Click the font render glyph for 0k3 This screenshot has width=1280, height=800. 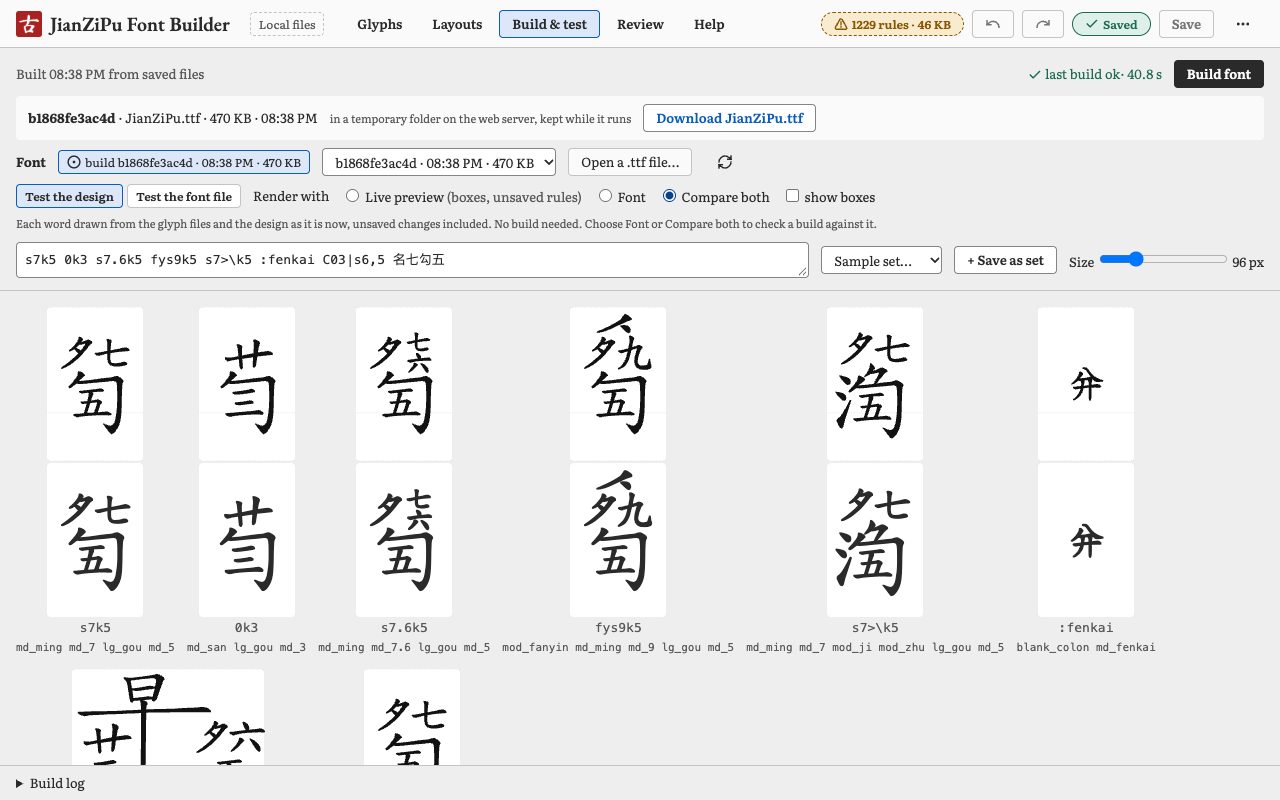click(x=247, y=540)
